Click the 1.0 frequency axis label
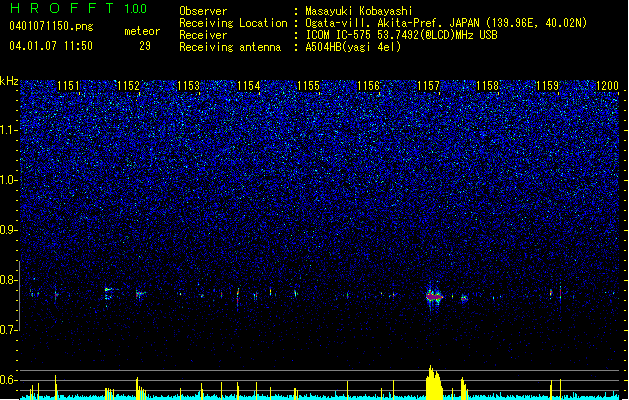Screen dimensions: 629x400 point(9,180)
